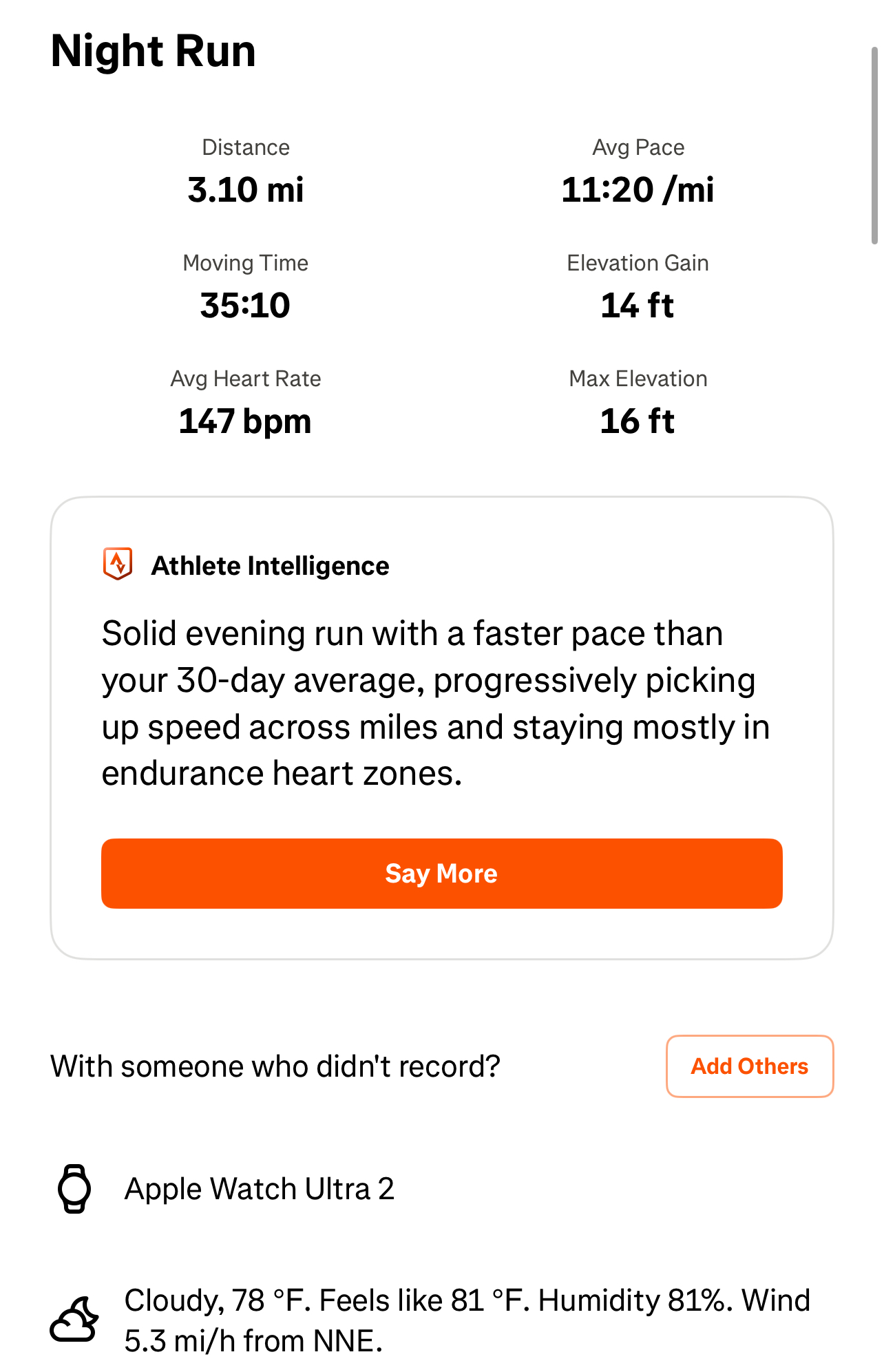Screen dimensions: 884x1372
Task: Tap the Avg Heart Rate label
Action: pyautogui.click(x=246, y=379)
